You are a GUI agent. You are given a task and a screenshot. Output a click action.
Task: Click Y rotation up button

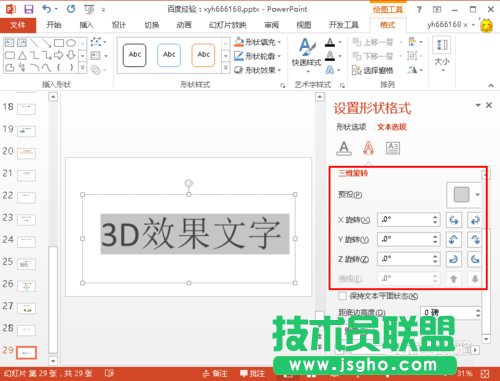tap(454, 239)
